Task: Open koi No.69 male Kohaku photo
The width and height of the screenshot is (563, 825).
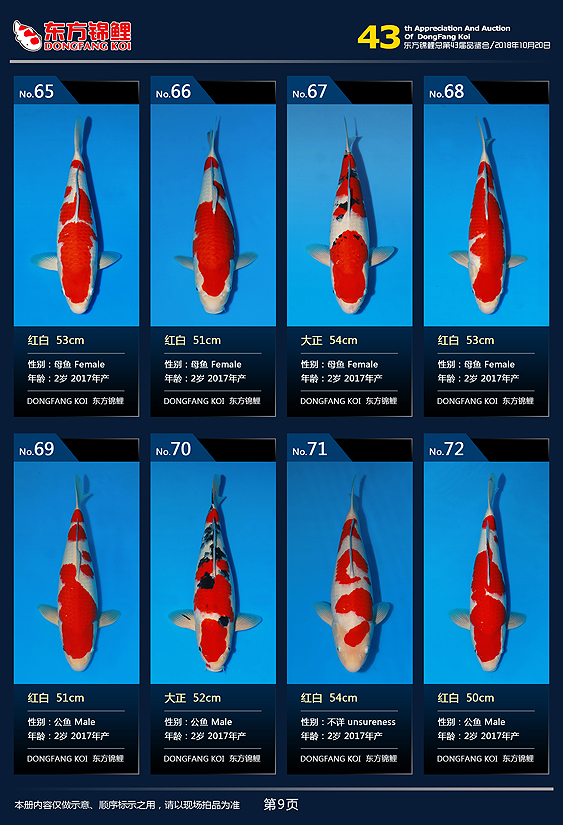Action: point(76,572)
